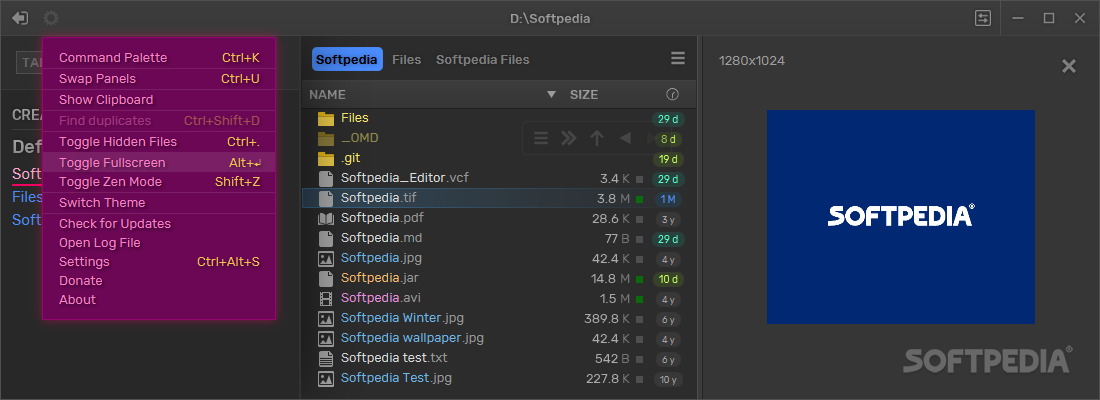Choose Swap Panels in the menu

coord(159,79)
